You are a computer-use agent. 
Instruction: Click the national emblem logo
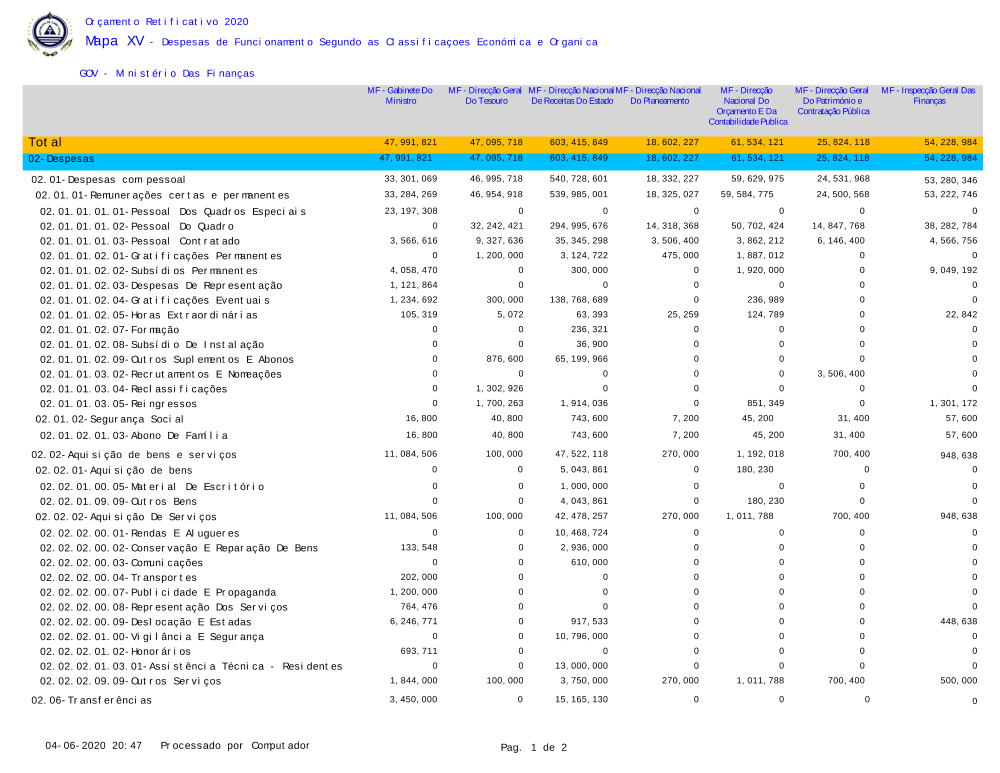pos(47,34)
